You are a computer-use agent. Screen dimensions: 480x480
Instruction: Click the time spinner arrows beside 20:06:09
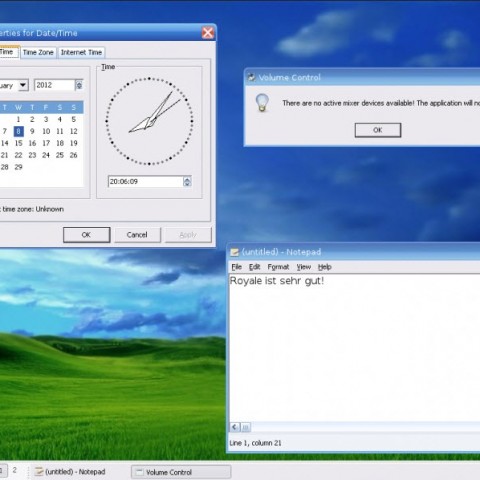(187, 181)
